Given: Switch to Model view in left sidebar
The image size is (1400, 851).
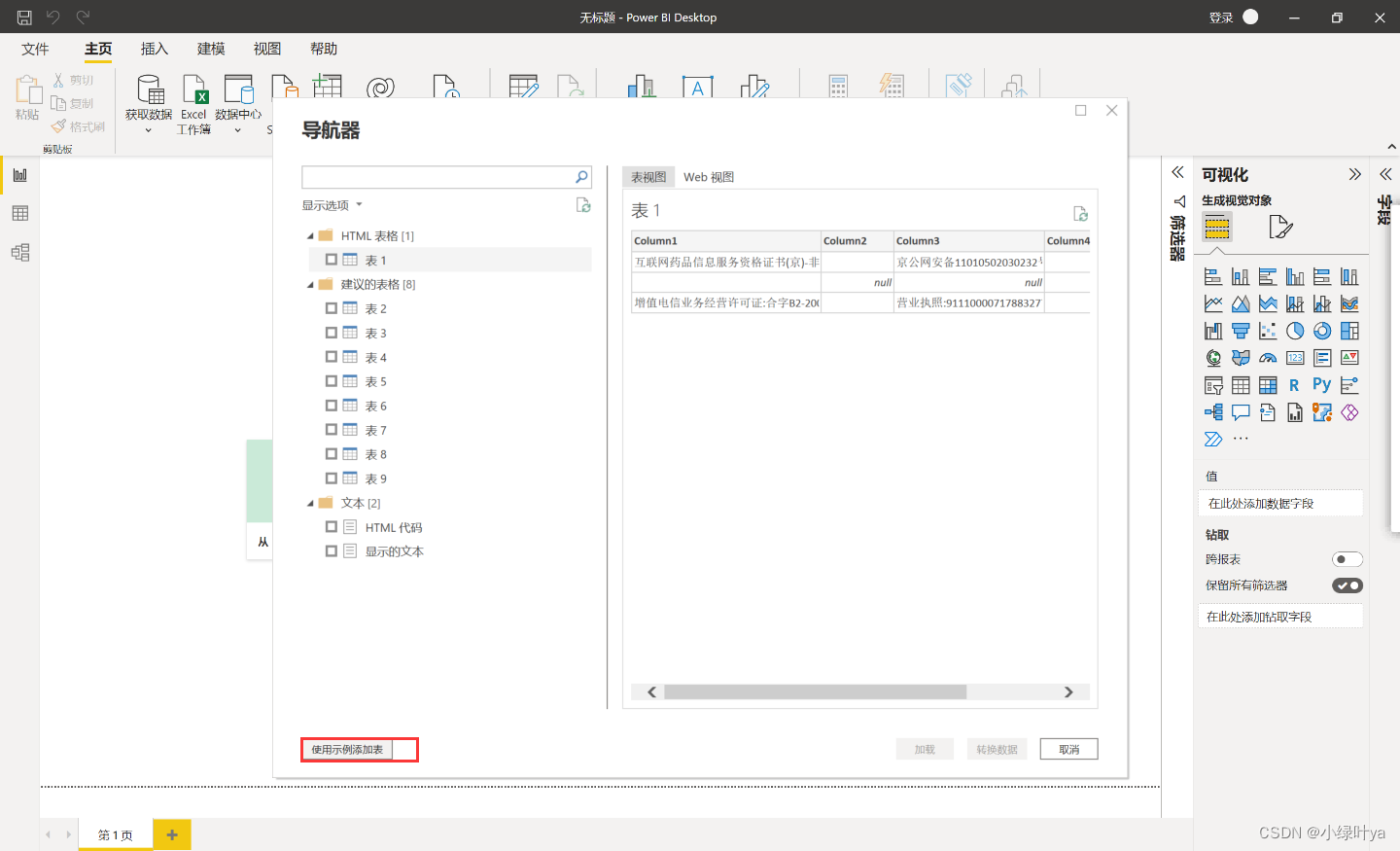Looking at the screenshot, I should pos(20,253).
